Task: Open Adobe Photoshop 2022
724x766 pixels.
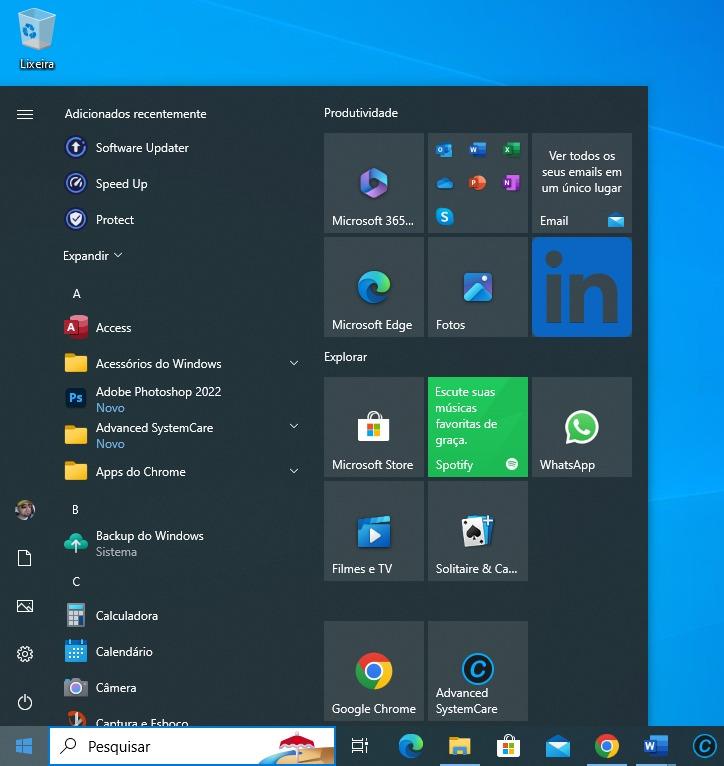Action: click(x=143, y=399)
